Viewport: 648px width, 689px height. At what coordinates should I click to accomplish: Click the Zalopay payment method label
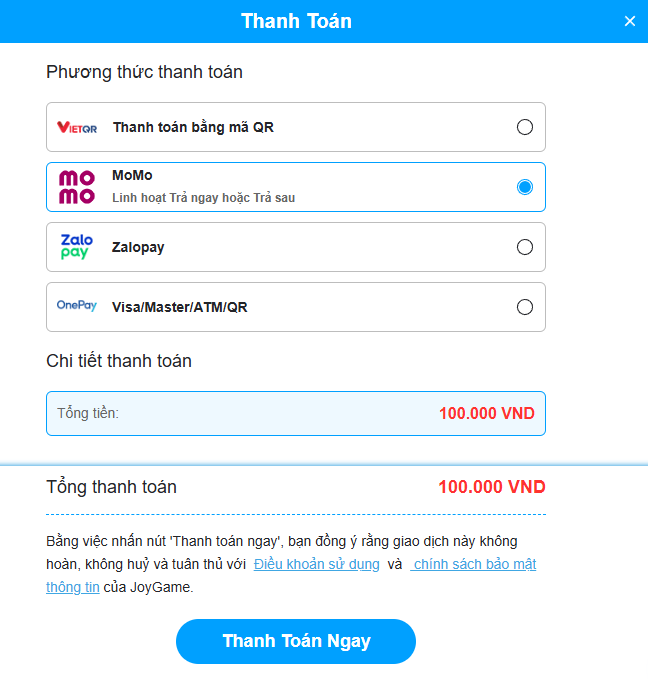click(x=138, y=247)
